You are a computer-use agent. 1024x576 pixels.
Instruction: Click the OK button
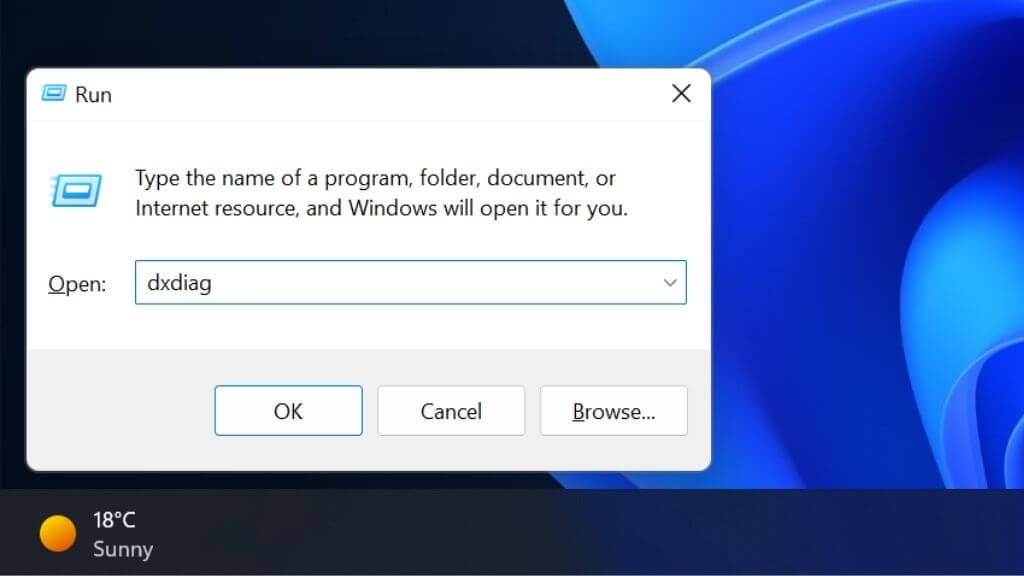pos(288,411)
